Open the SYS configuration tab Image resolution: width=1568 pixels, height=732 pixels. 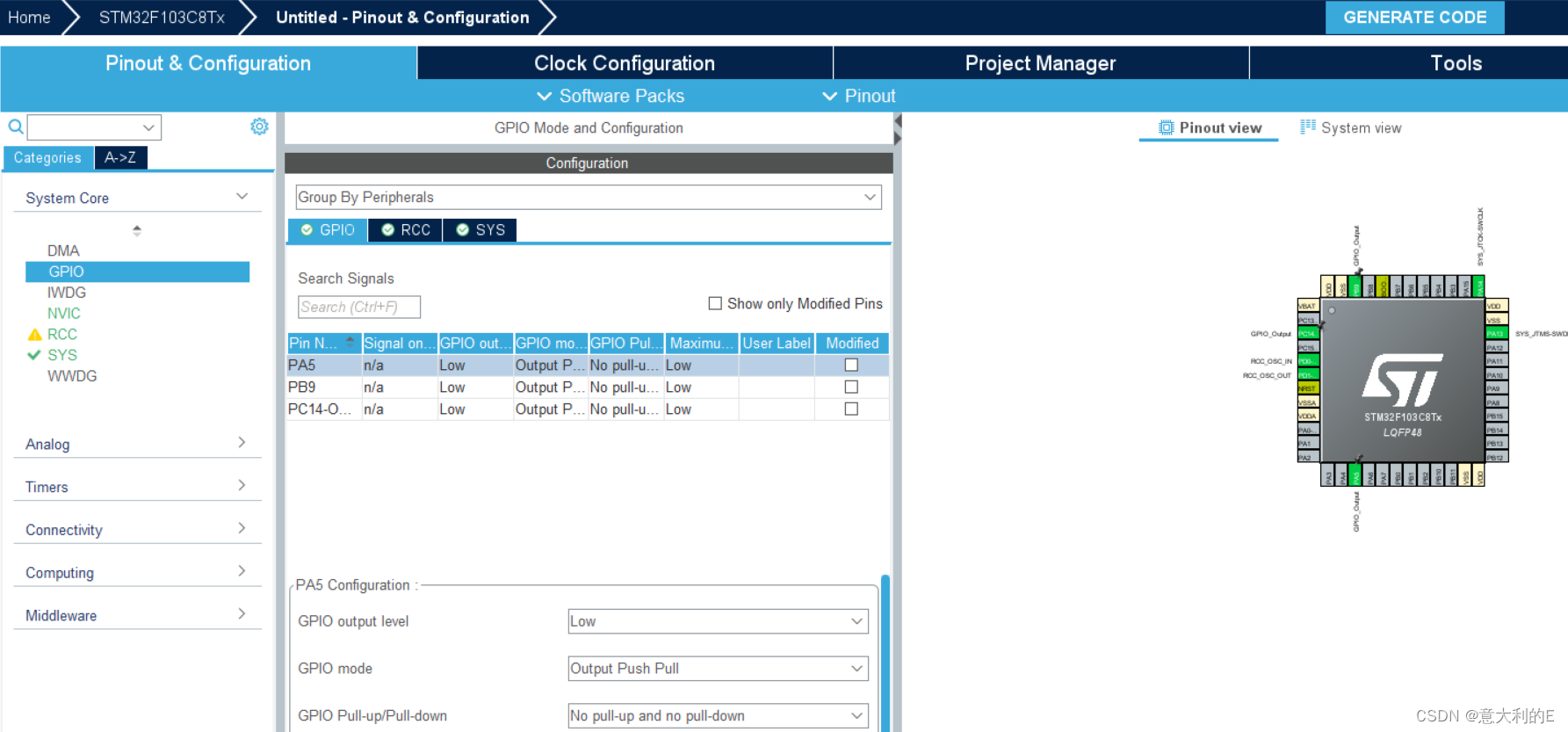click(481, 229)
